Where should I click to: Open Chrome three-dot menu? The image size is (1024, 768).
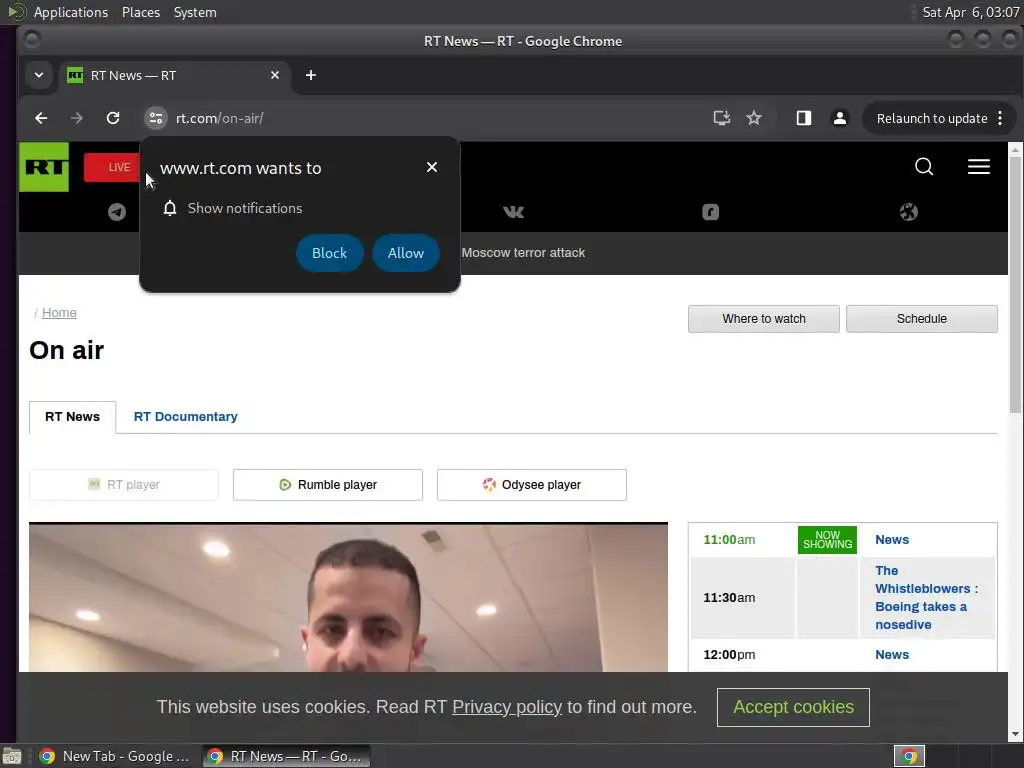[x=1000, y=118]
